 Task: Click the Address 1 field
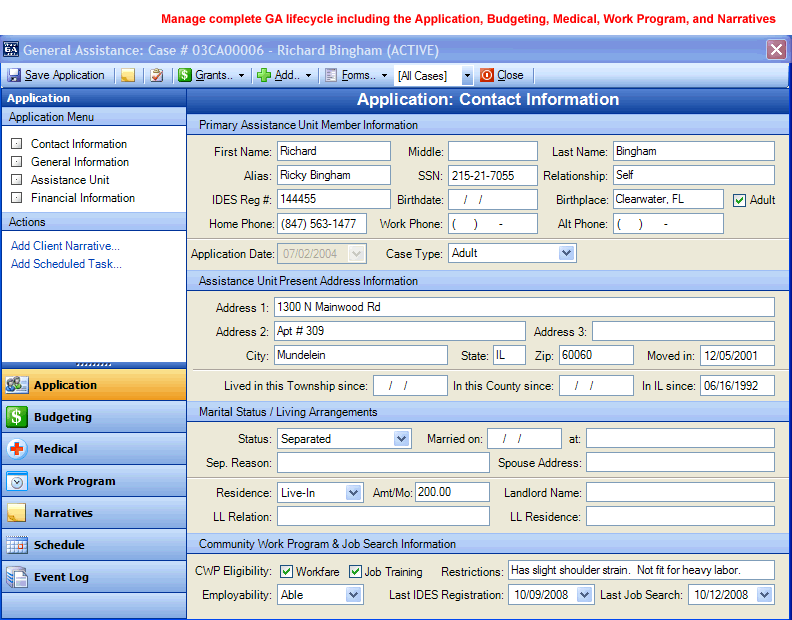coord(524,307)
